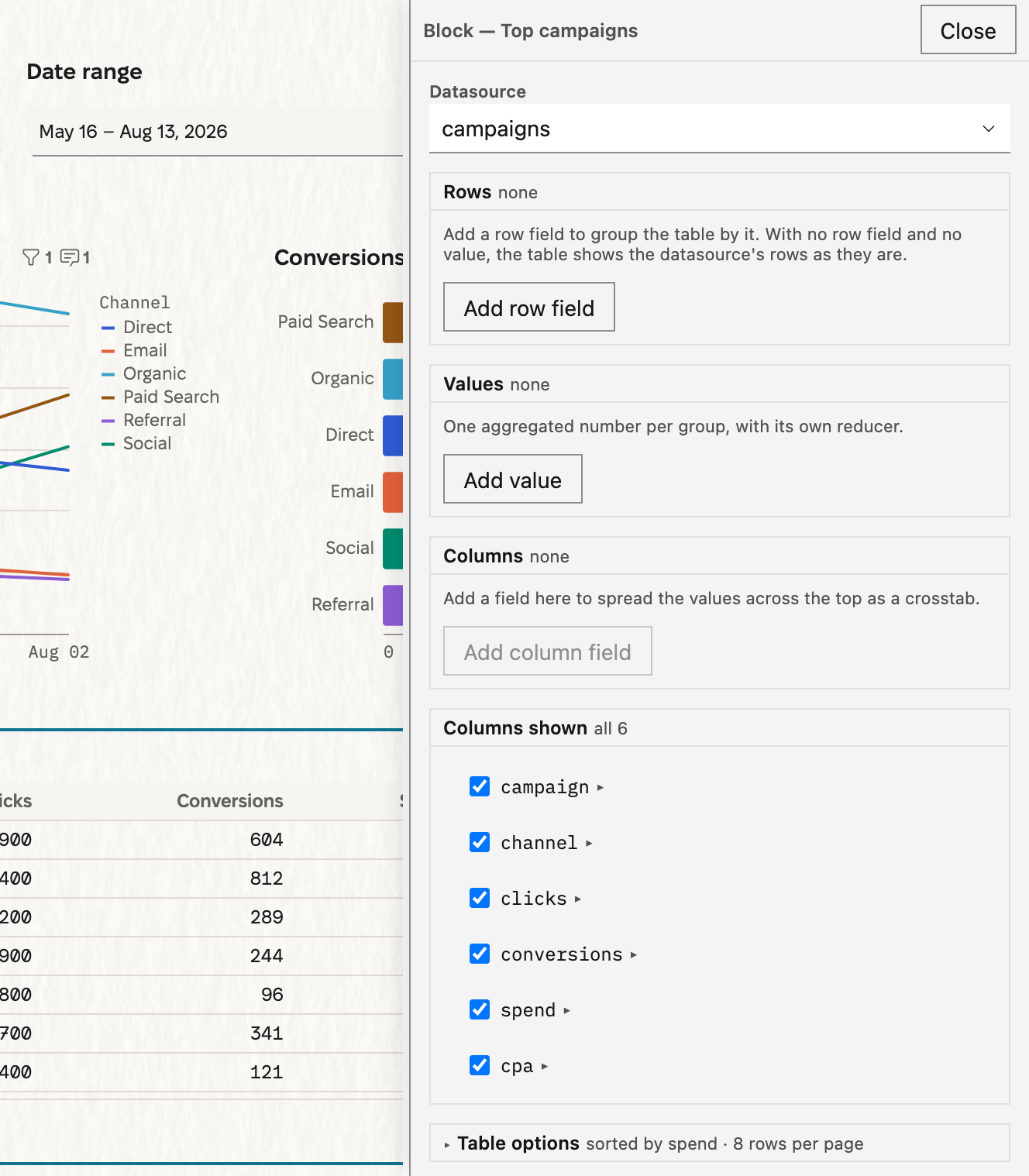
Task: Select Direct in the Channel legend
Action: pos(137,327)
